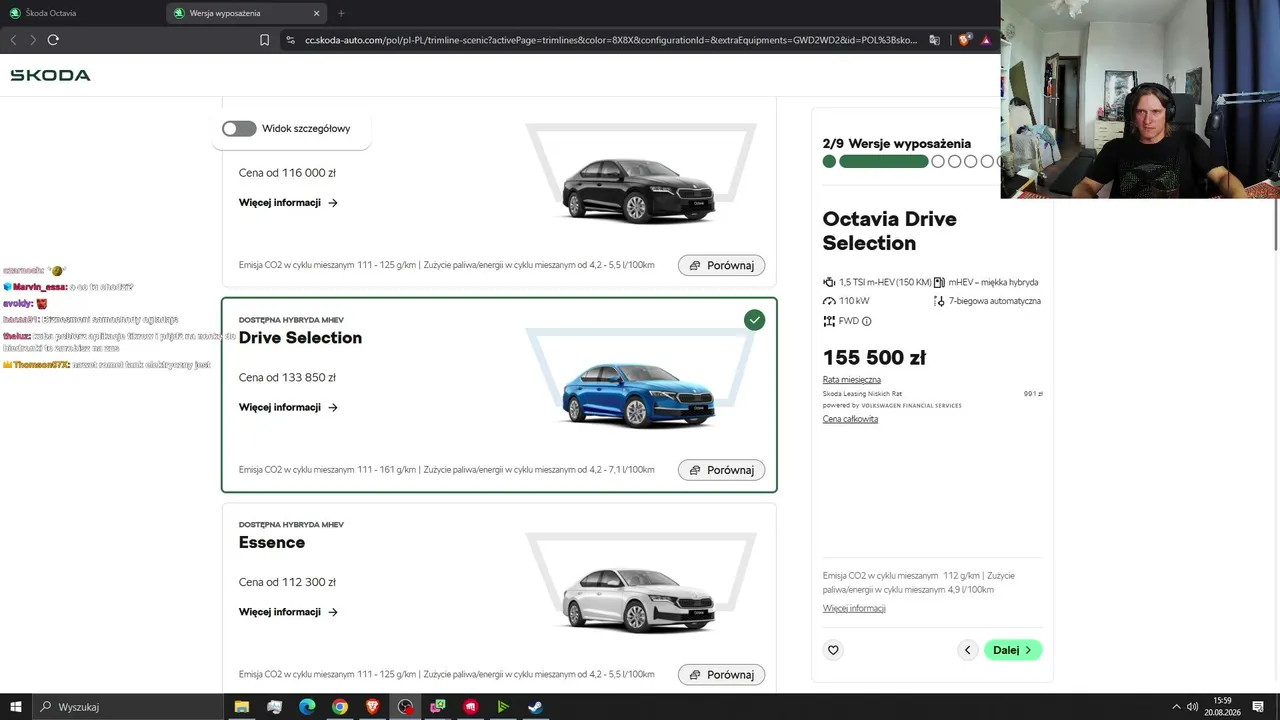Click Porównaj on the Drive Selection card

coord(722,470)
